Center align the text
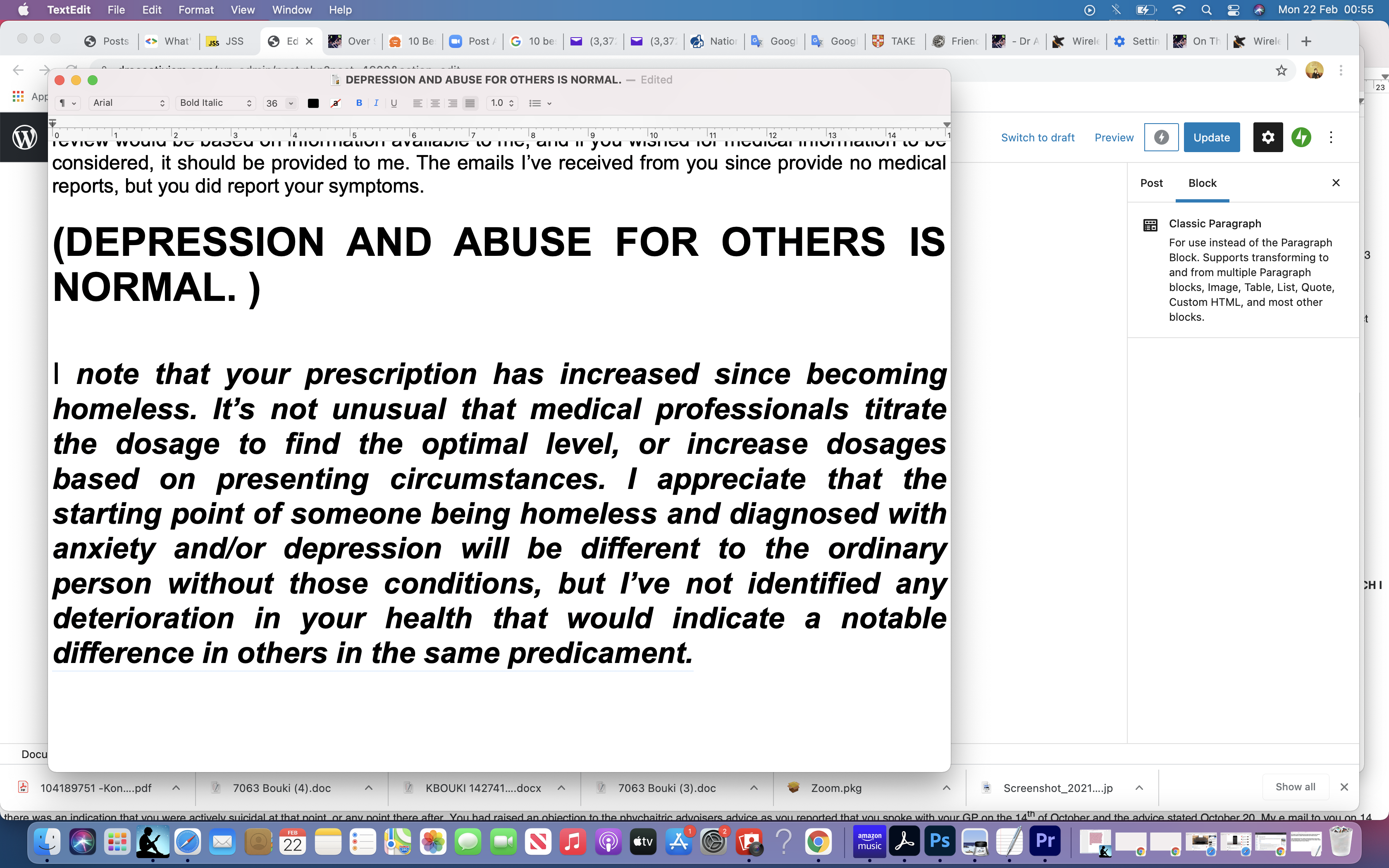 435,103
